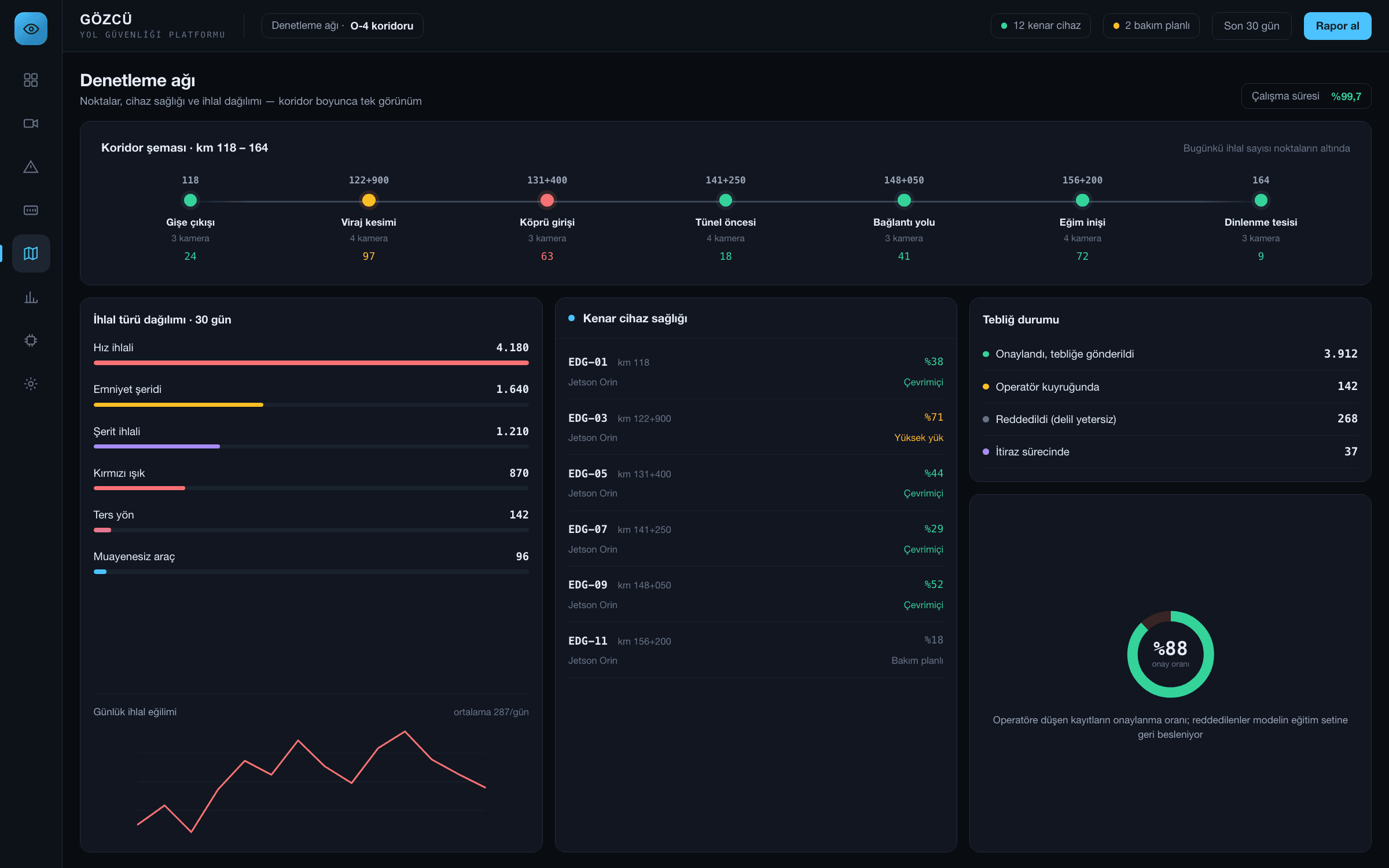This screenshot has width=1389, height=868.
Task: Select the Dinlenme tesisi node at km 164
Action: tap(1261, 200)
